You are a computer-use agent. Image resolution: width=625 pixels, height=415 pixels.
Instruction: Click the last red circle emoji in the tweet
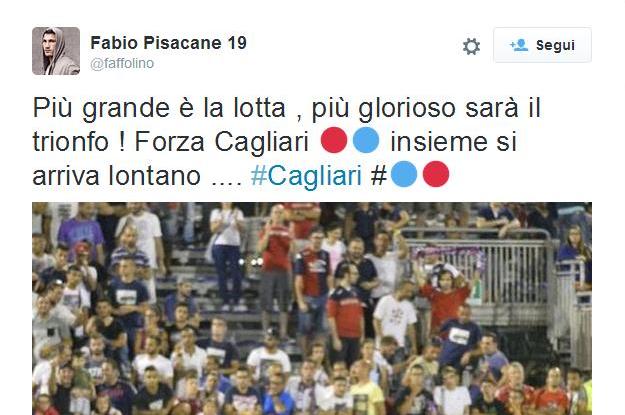436,174
